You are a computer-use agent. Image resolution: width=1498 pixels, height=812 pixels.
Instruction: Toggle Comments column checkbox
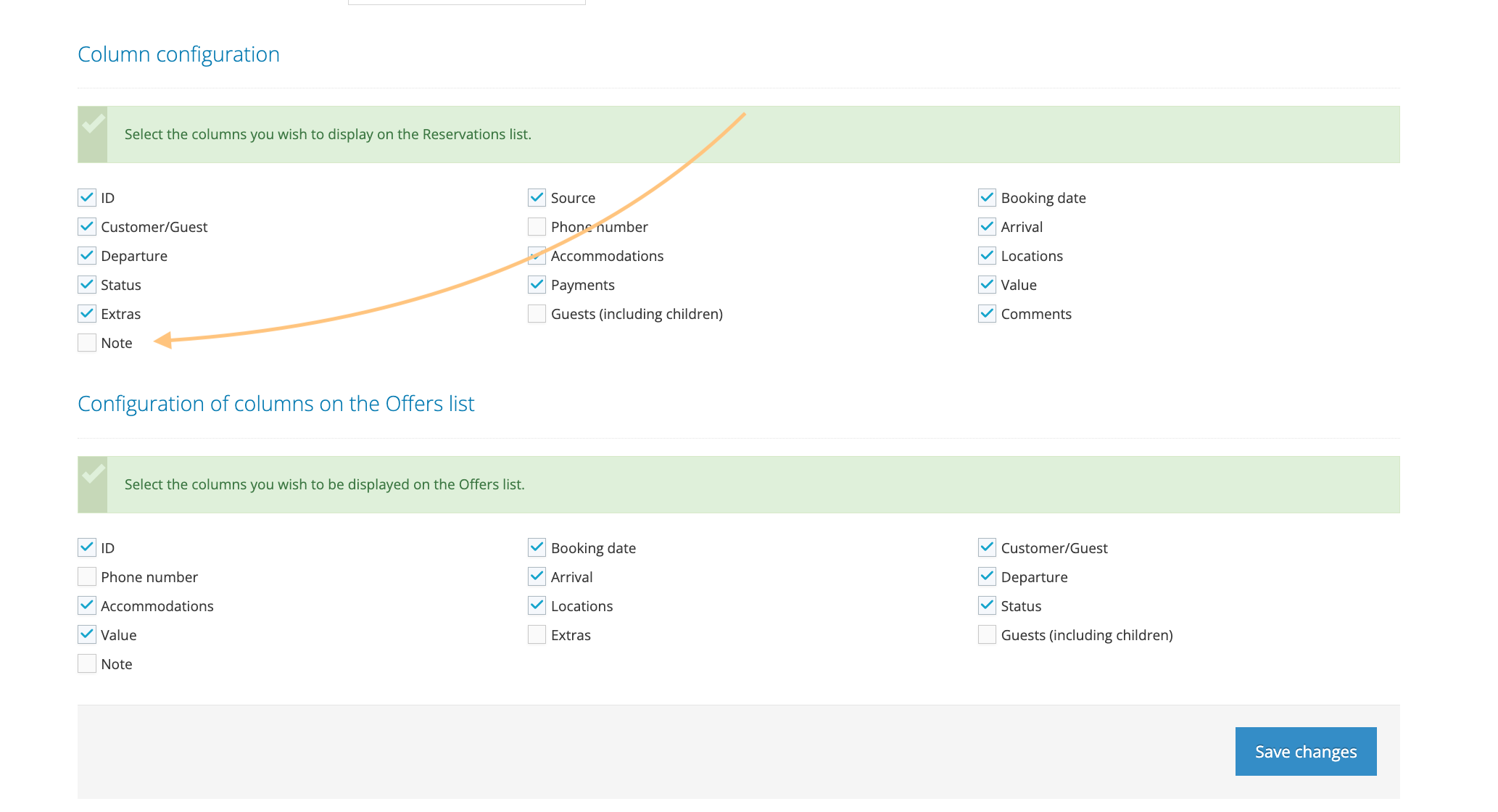point(987,314)
